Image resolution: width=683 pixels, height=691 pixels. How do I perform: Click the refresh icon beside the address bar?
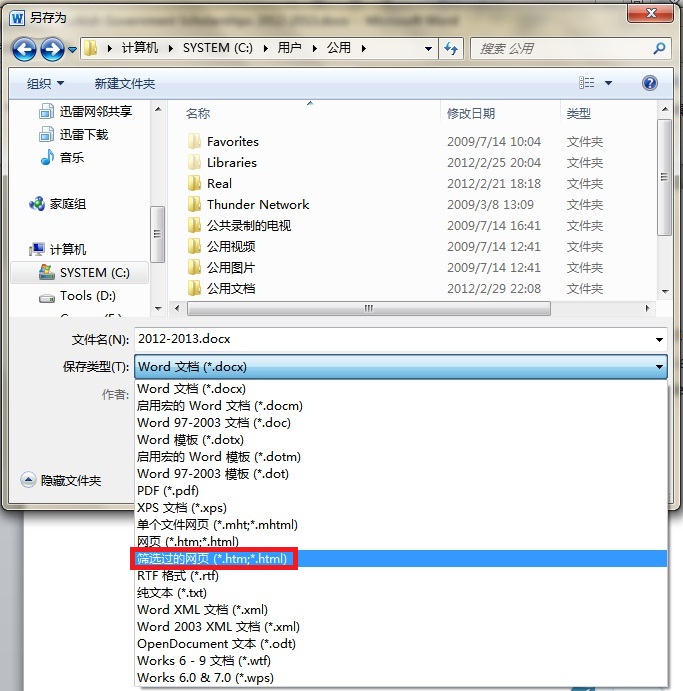coord(451,48)
